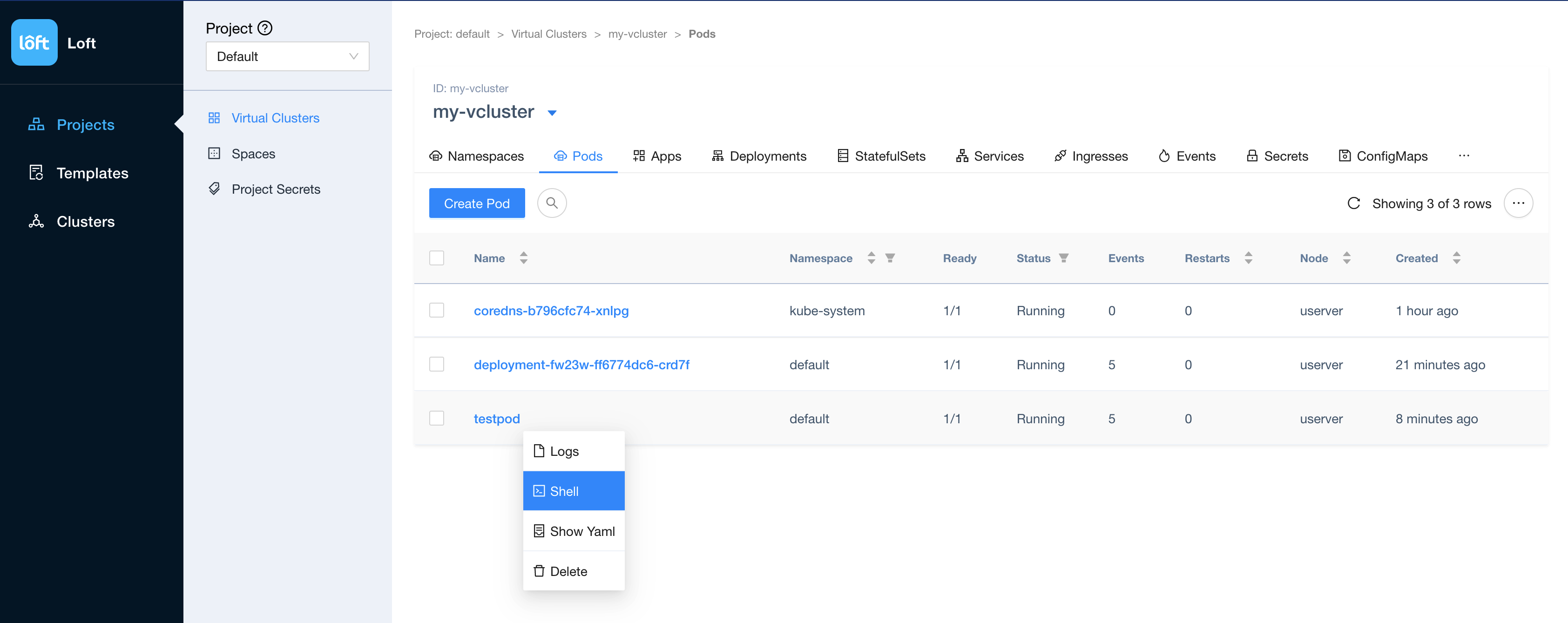Click the Project help question mark icon
The image size is (1568, 623).
pos(265,28)
